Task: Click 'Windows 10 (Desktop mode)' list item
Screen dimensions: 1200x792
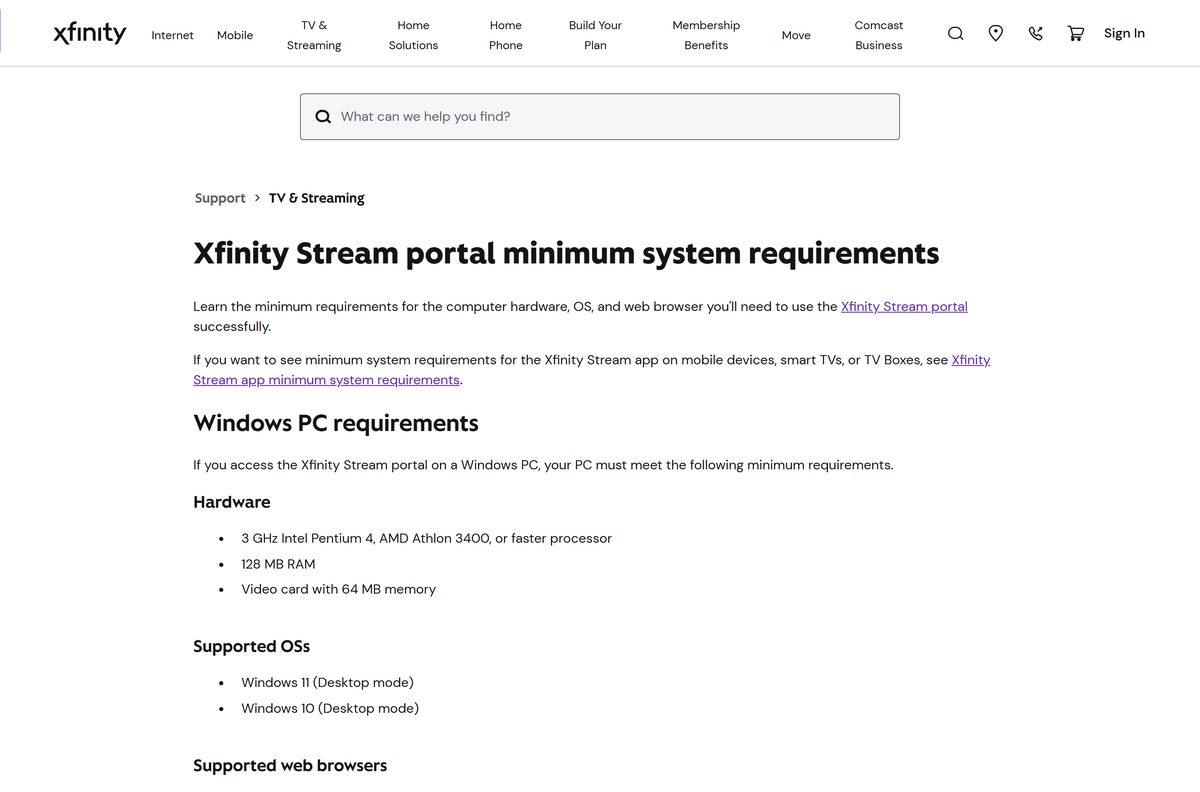Action: pos(330,709)
